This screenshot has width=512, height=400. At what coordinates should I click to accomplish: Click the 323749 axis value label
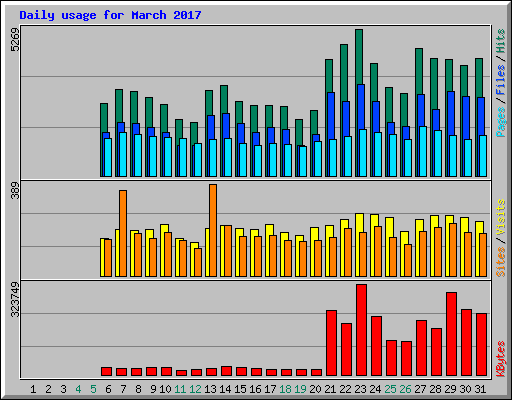[15, 299]
